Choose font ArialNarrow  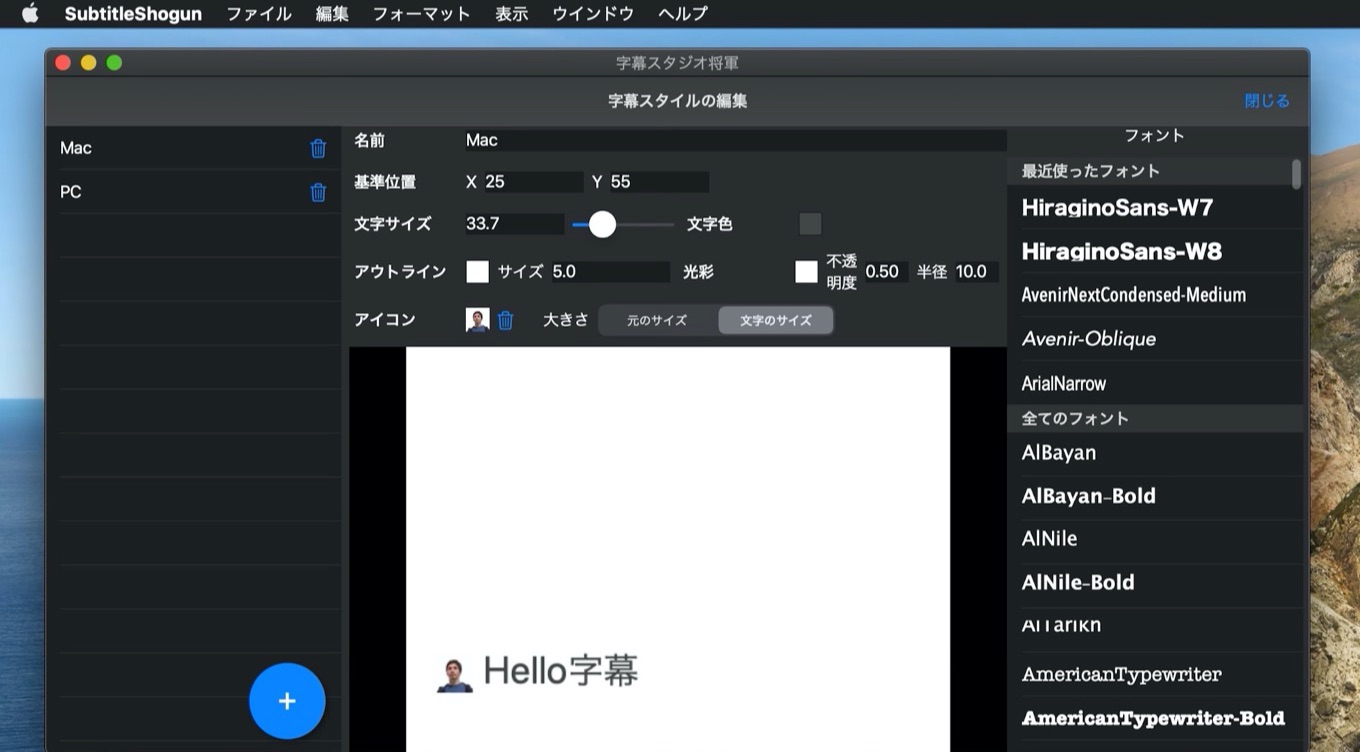click(1154, 383)
